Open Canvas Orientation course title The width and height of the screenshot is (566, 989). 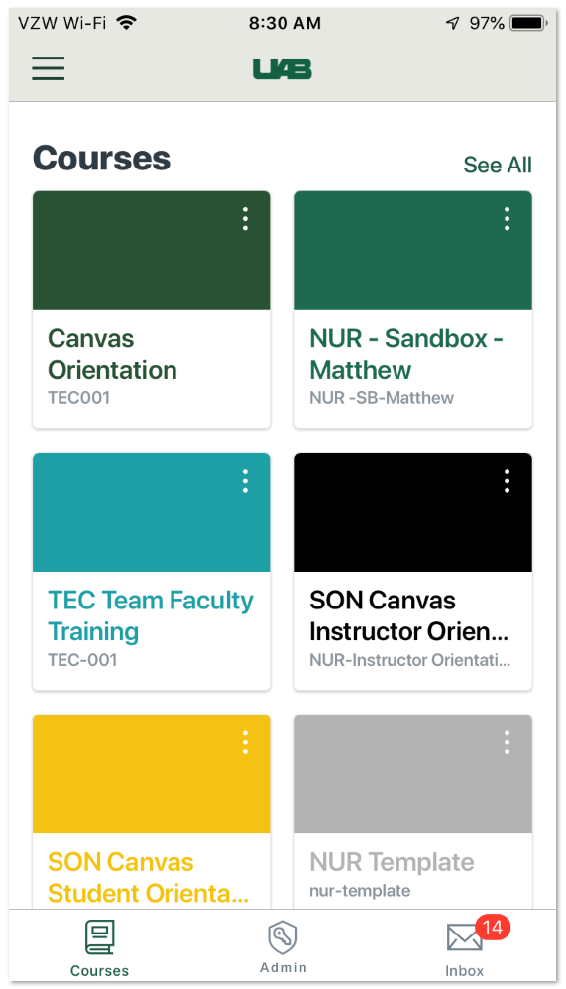tap(112, 354)
